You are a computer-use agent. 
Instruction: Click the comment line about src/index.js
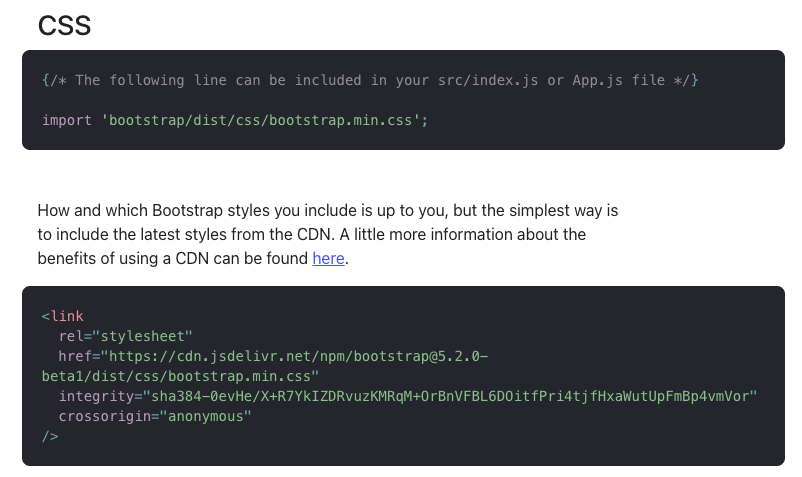pyautogui.click(x=370, y=80)
